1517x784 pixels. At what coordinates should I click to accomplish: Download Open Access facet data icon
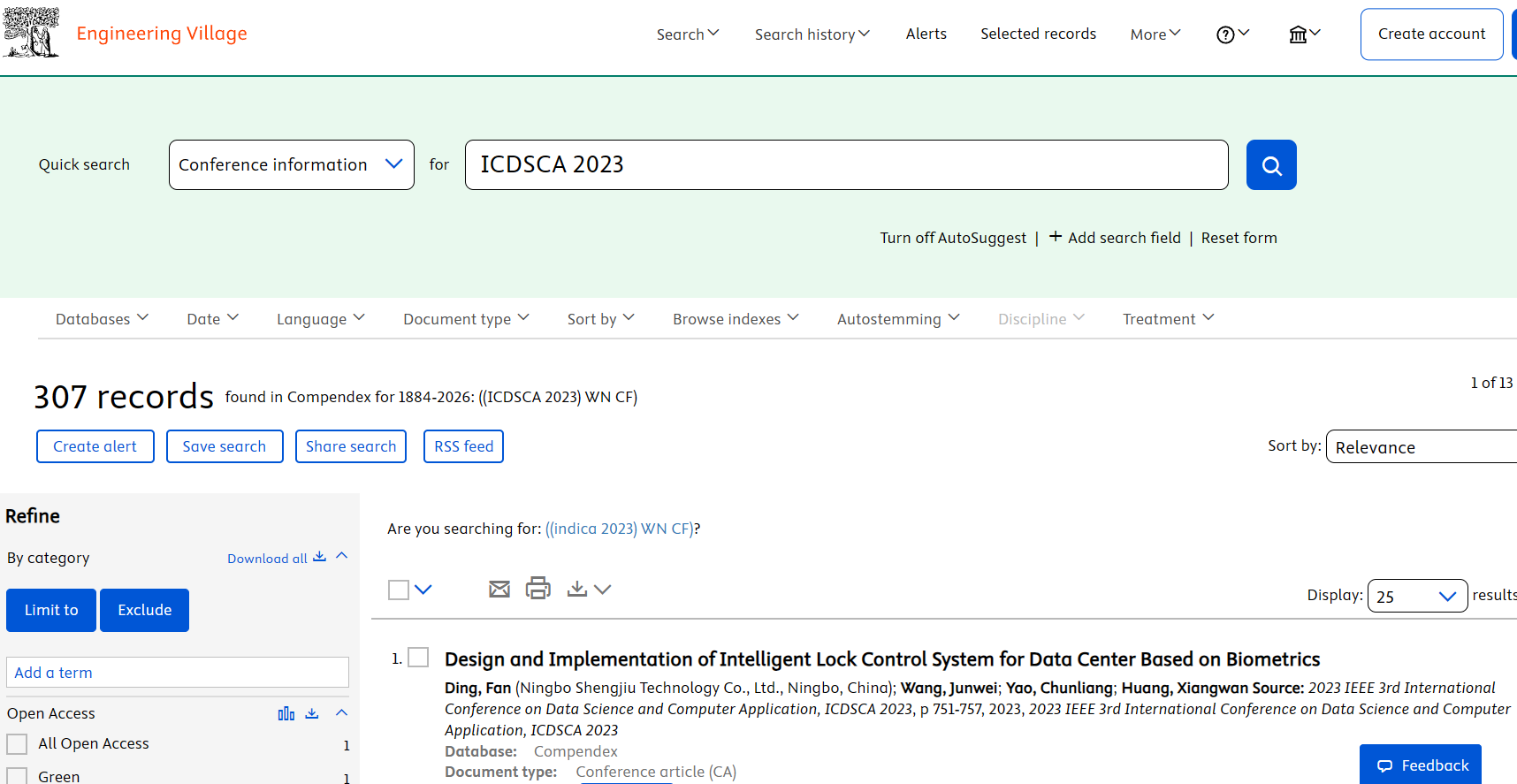click(312, 713)
